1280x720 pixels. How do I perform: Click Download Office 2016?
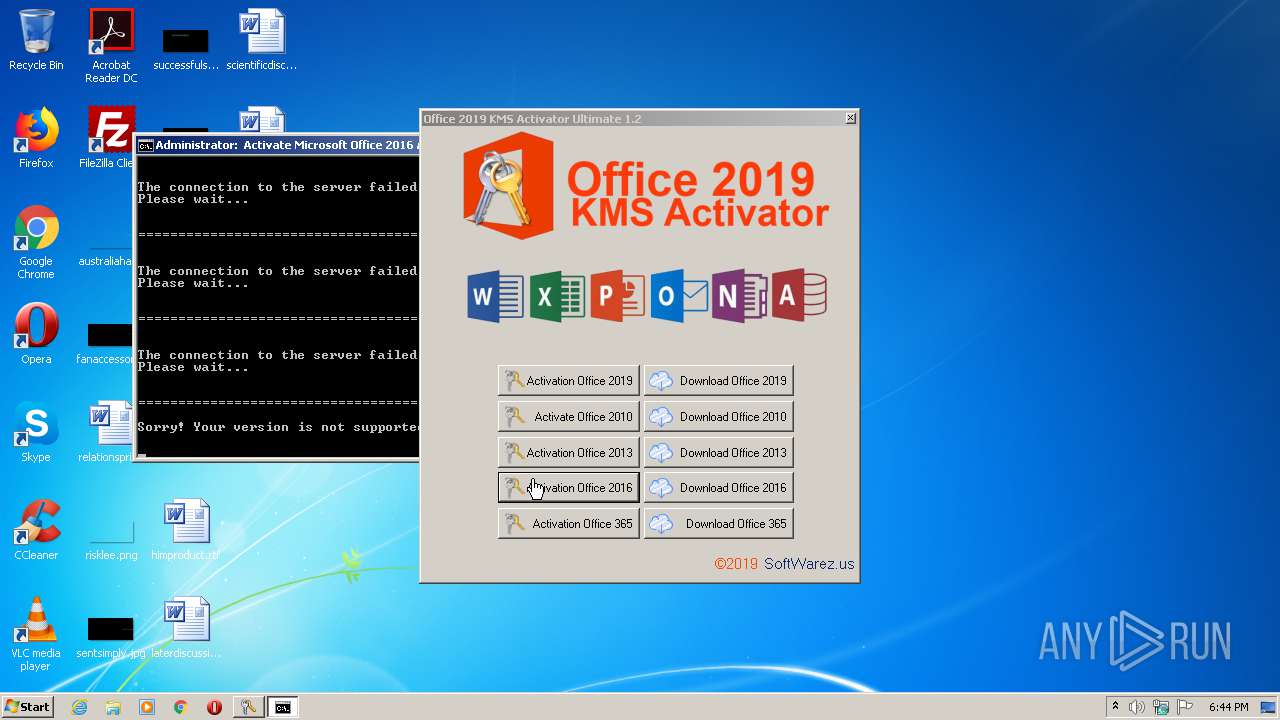(x=718, y=488)
